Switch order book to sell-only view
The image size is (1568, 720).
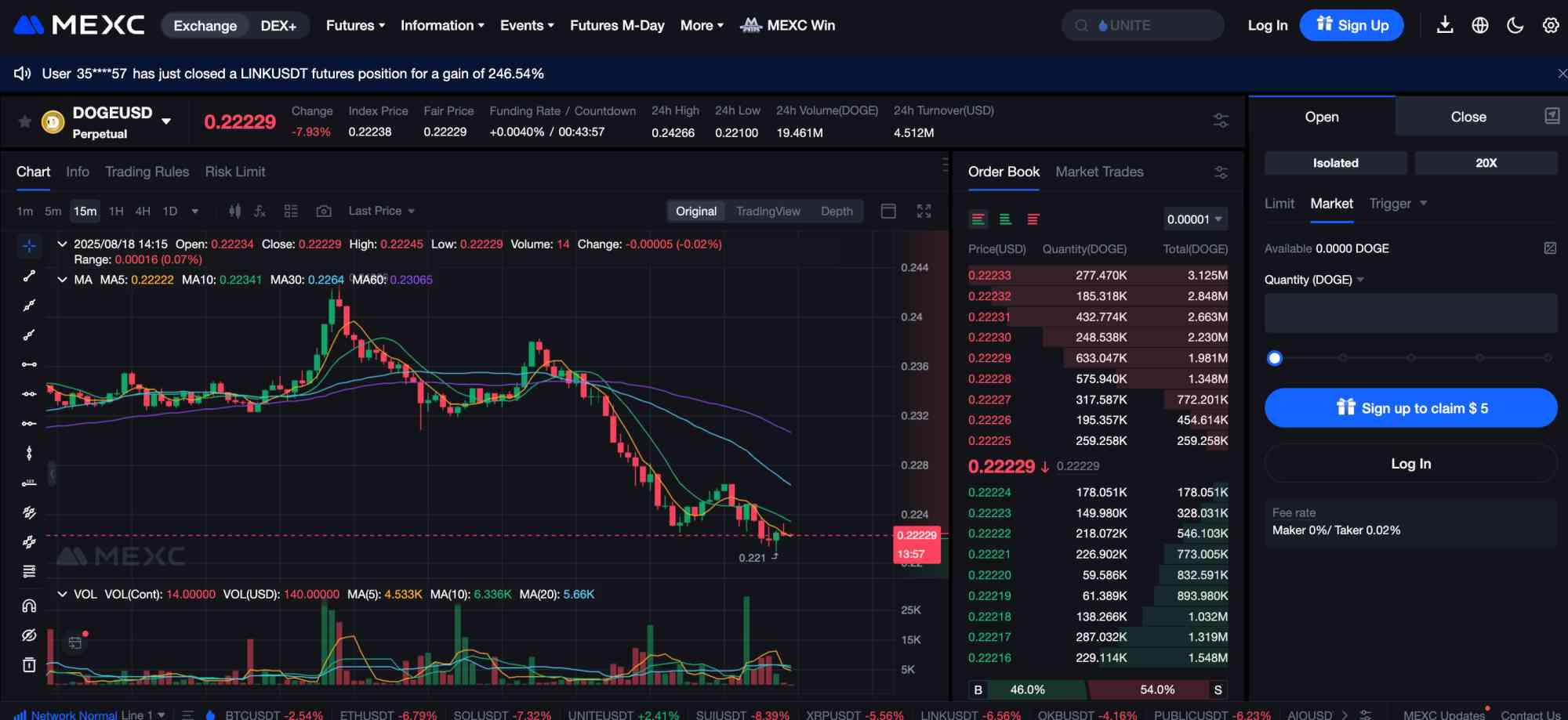click(x=1033, y=219)
